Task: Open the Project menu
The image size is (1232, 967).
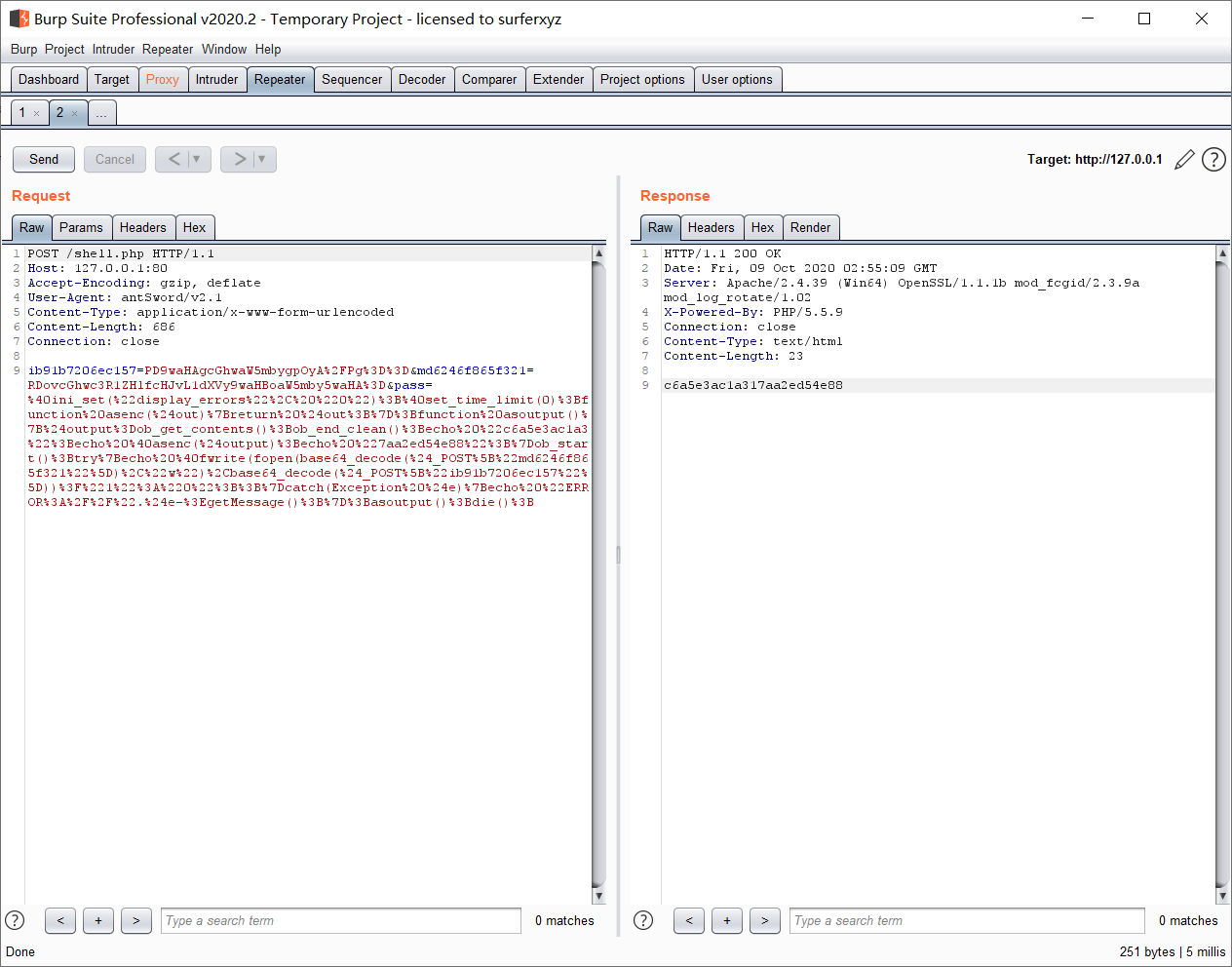Action: pyautogui.click(x=64, y=49)
